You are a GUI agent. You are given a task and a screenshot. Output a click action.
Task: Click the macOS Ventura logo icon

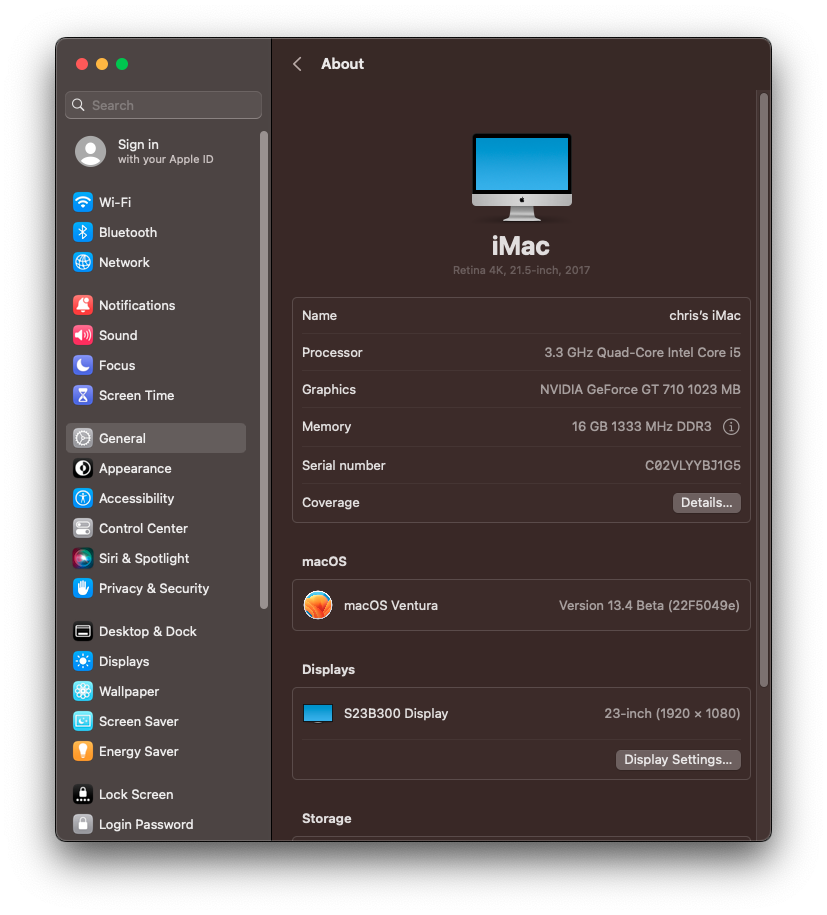click(x=318, y=605)
